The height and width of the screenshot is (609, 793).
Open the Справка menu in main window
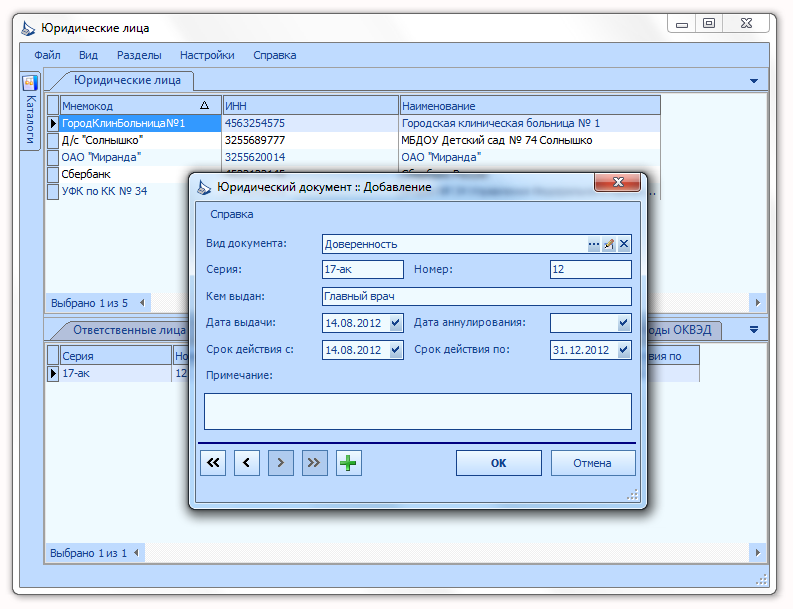275,55
